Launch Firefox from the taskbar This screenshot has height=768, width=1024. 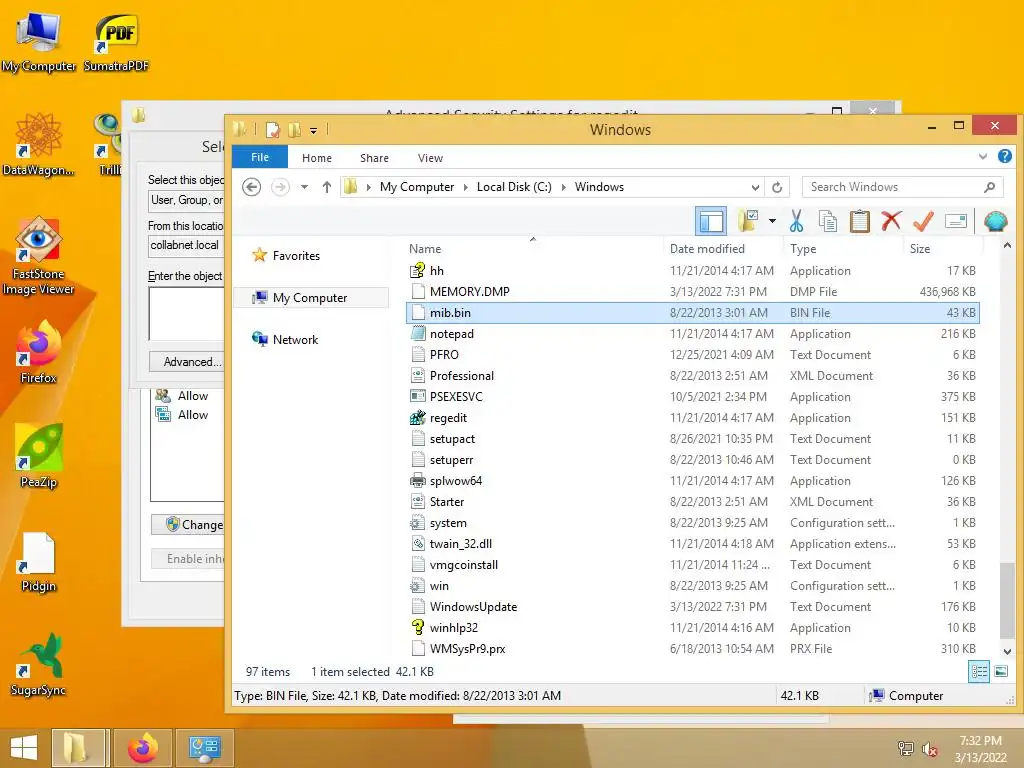pos(142,748)
